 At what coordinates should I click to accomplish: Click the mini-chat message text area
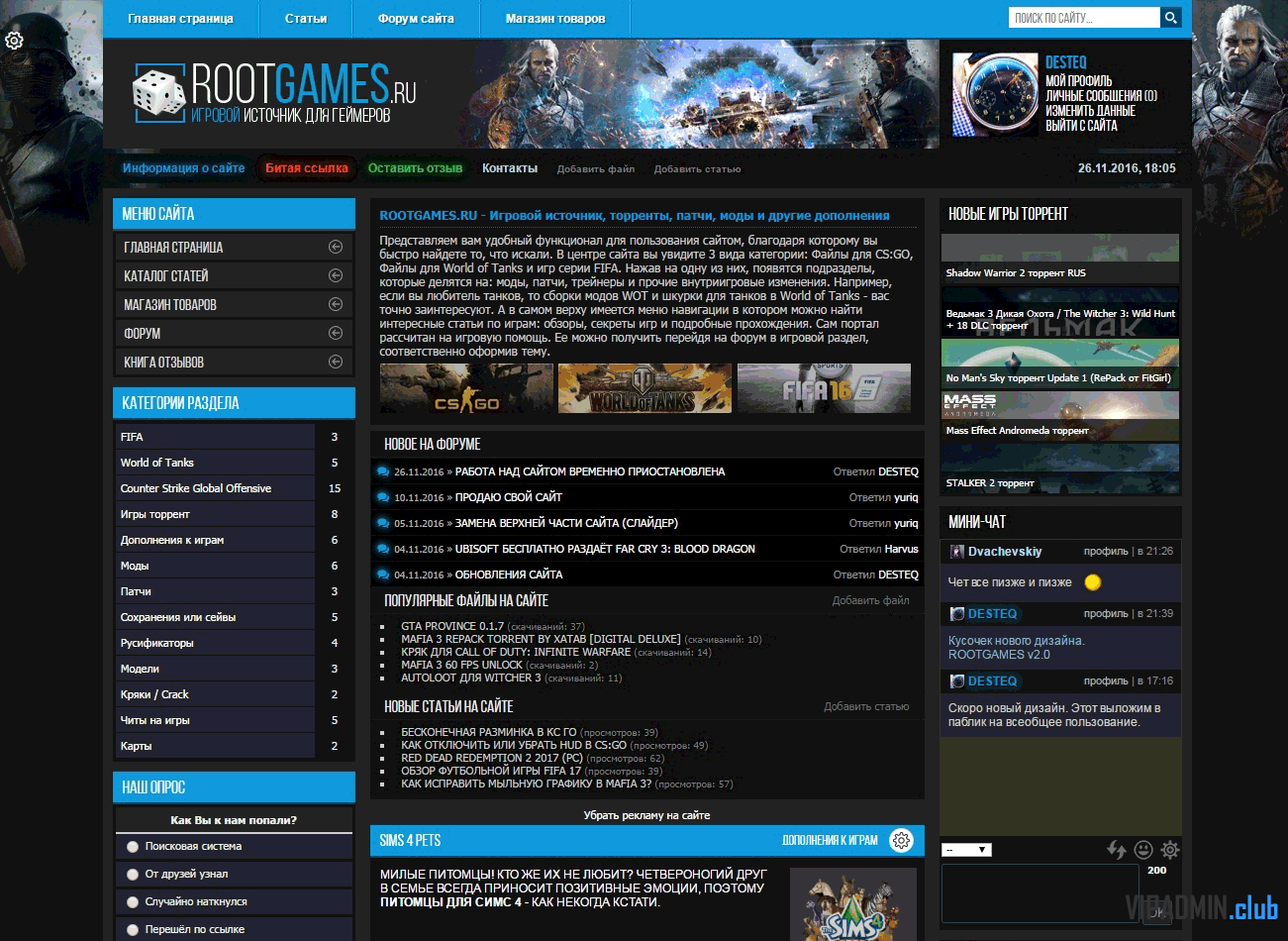[x=1040, y=893]
